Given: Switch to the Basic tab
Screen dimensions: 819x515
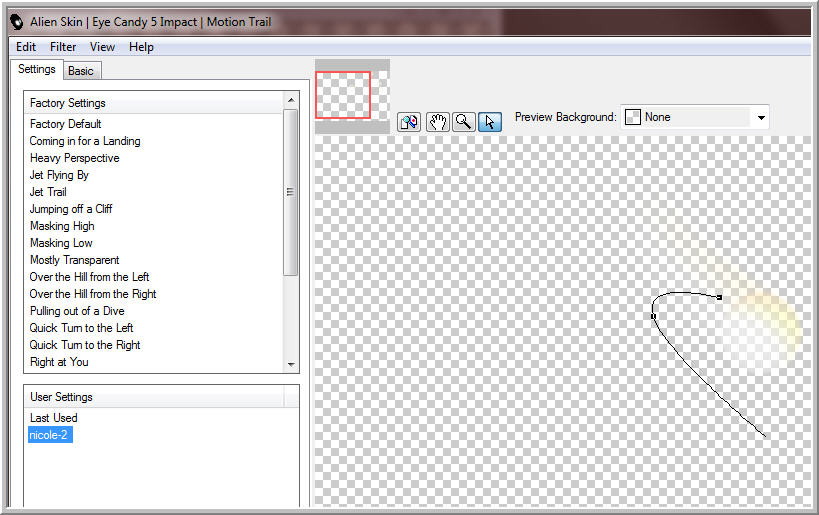Looking at the screenshot, I should click(x=81, y=71).
